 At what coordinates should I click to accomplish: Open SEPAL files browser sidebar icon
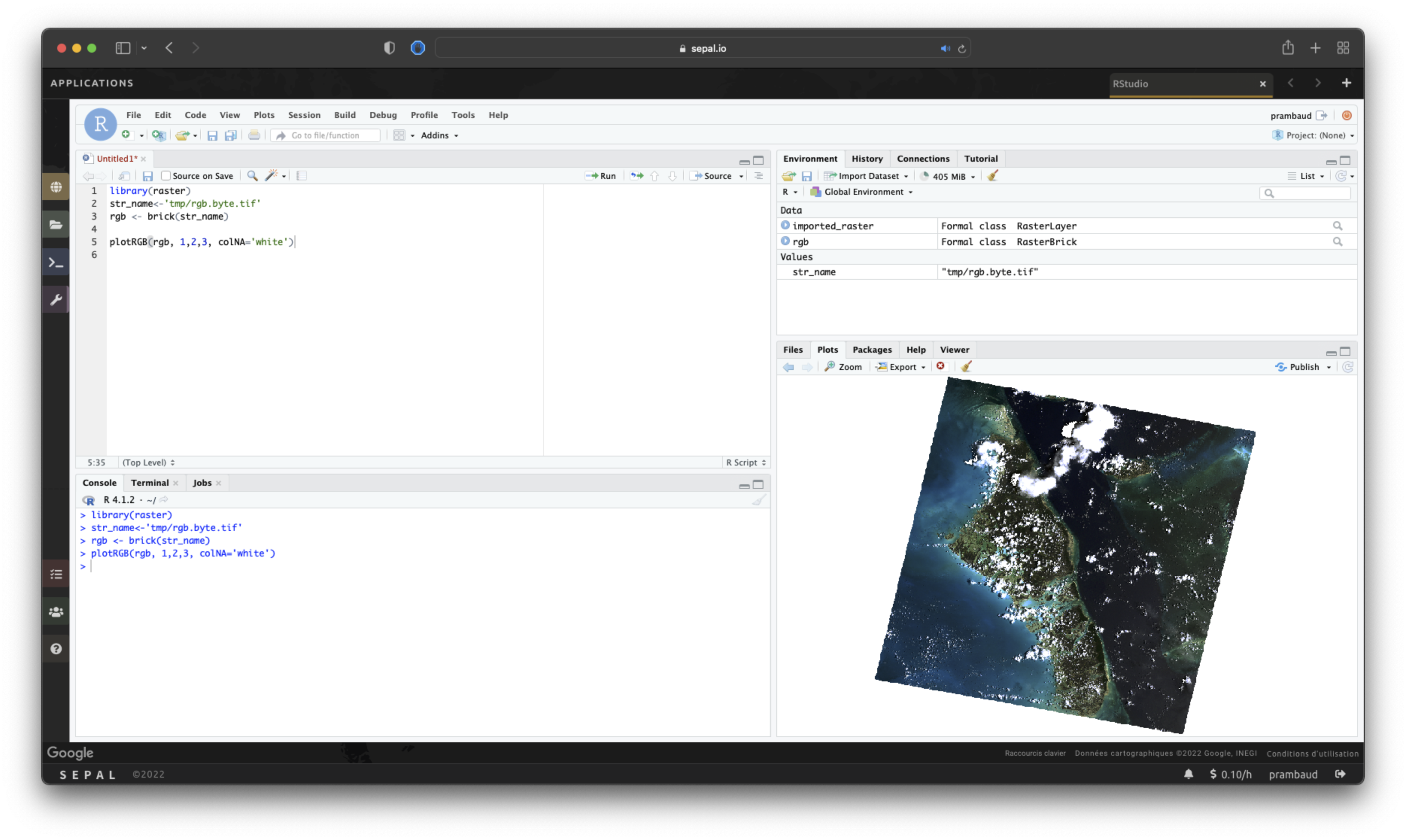[56, 224]
